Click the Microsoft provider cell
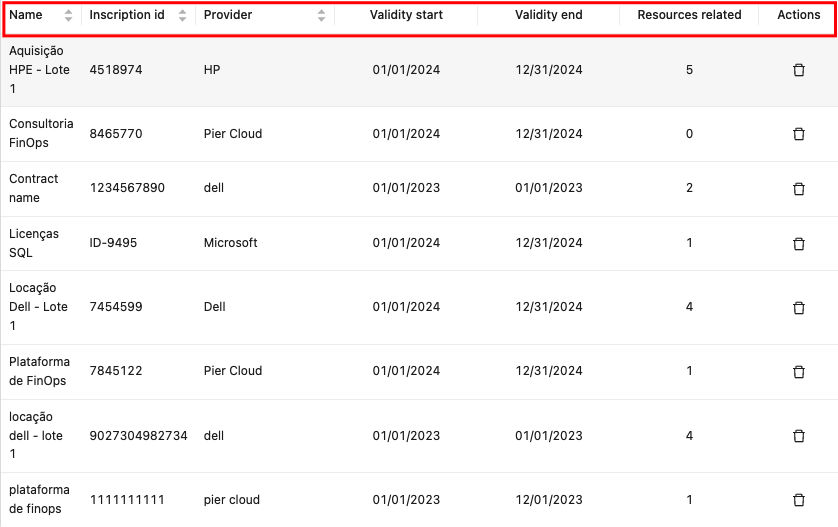The width and height of the screenshot is (838, 527). tap(230, 243)
